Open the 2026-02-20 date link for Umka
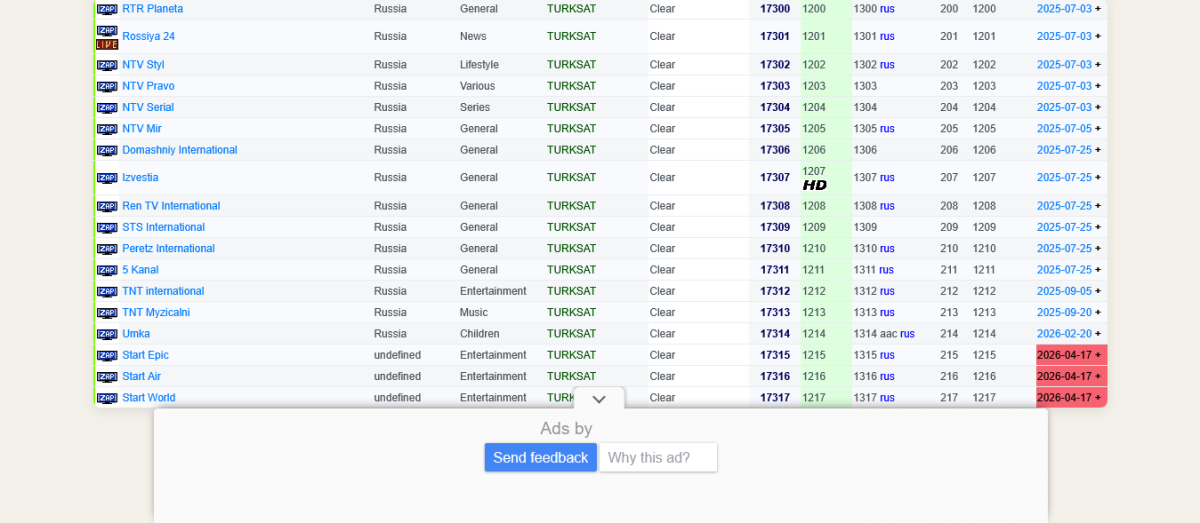This screenshot has height=523, width=1200. pos(1064,334)
